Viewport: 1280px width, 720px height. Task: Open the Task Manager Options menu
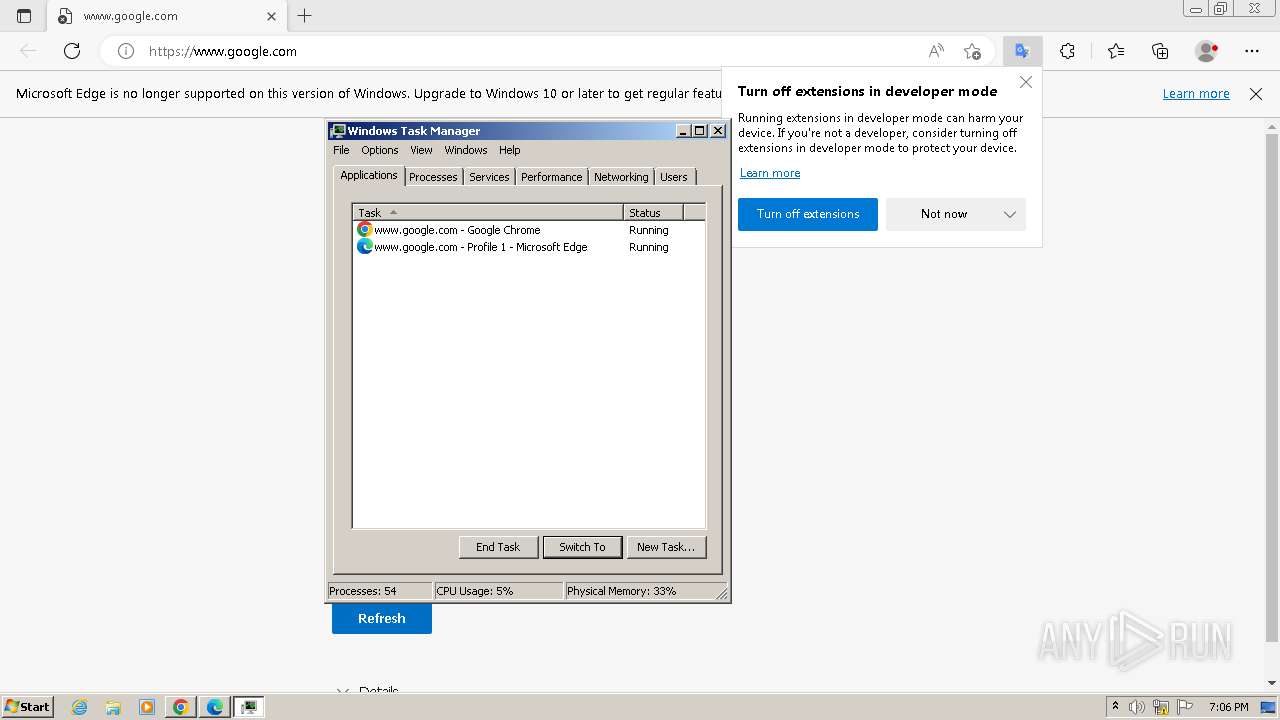(x=380, y=150)
